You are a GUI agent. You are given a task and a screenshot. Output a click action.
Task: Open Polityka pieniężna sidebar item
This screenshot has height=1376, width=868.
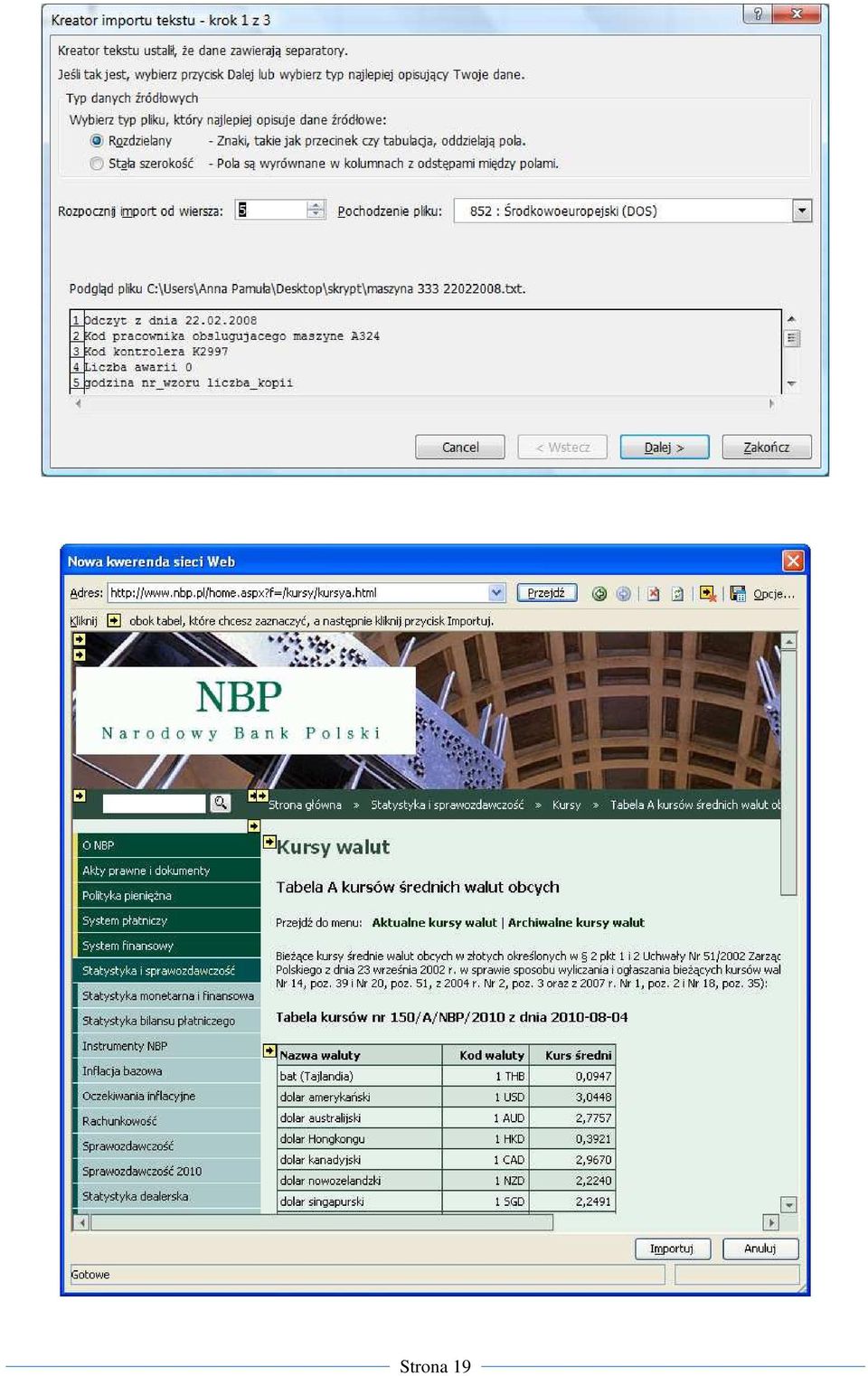click(x=168, y=896)
